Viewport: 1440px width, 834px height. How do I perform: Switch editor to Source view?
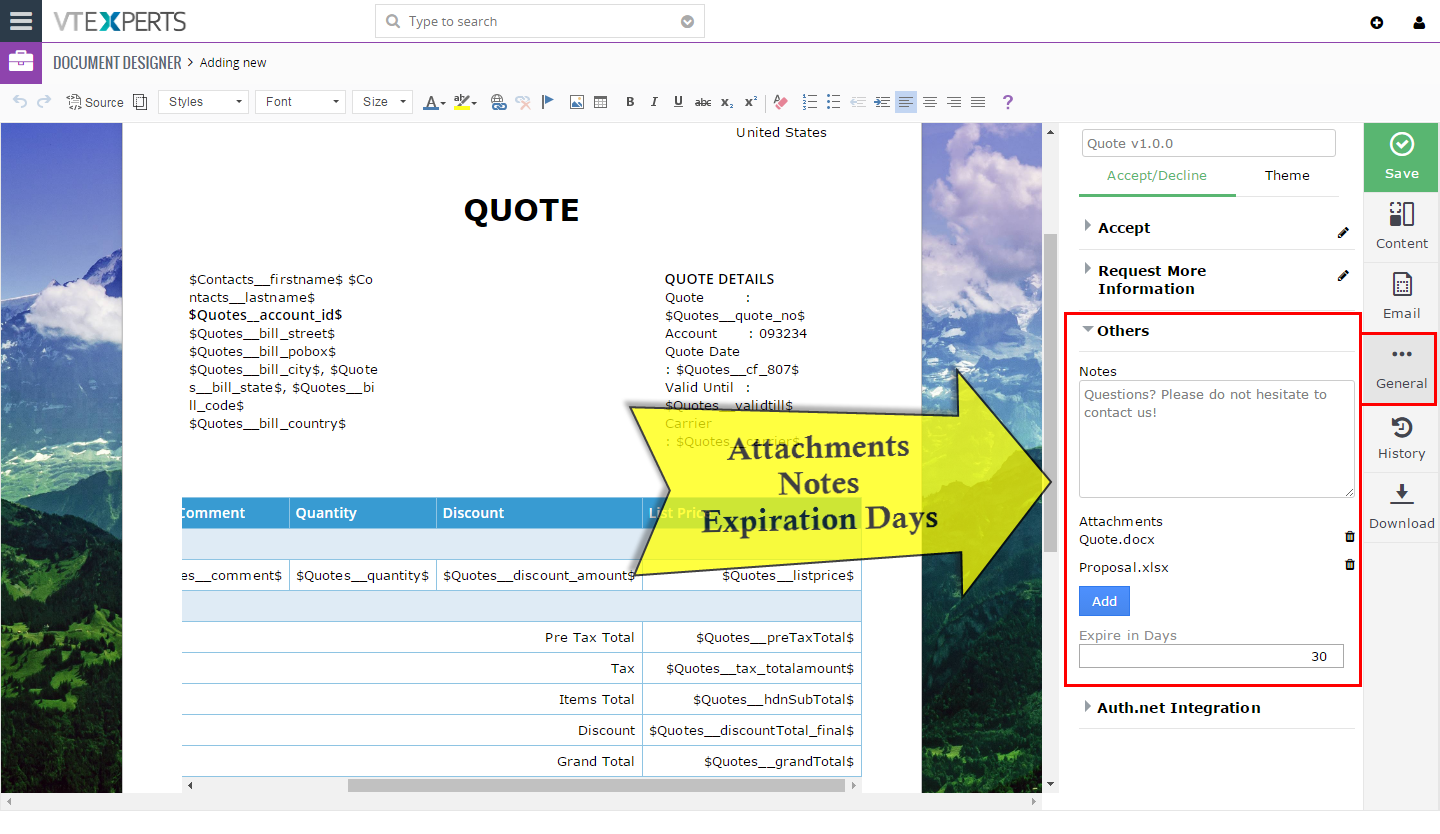coord(95,102)
